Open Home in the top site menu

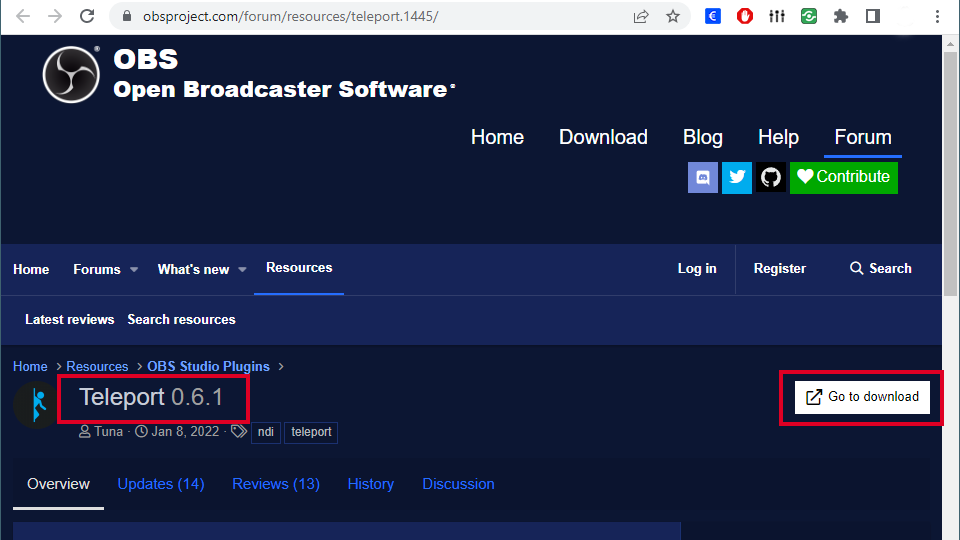[497, 137]
